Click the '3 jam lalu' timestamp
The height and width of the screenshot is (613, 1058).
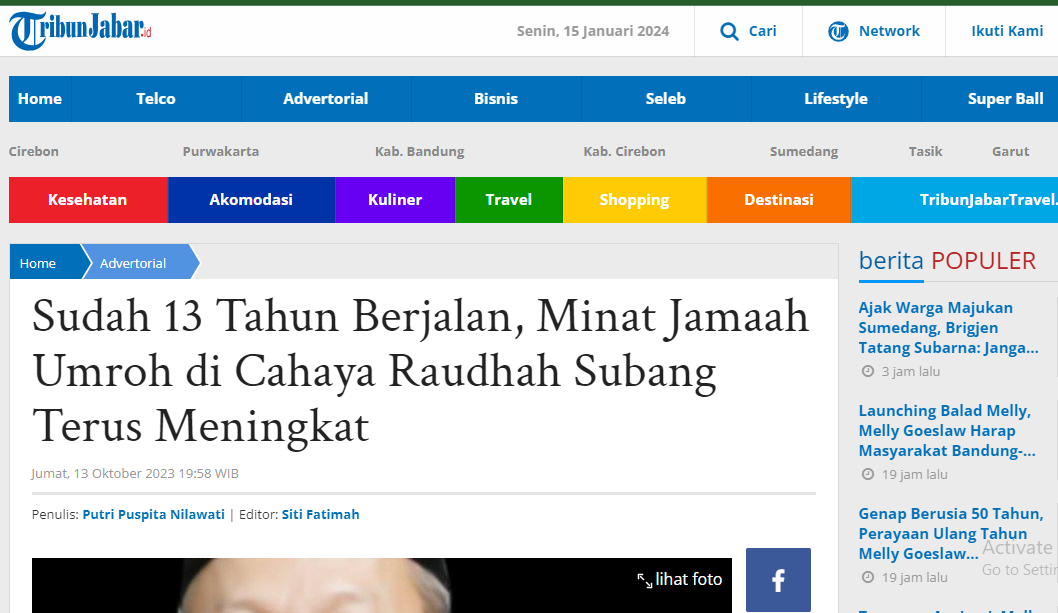coord(910,371)
